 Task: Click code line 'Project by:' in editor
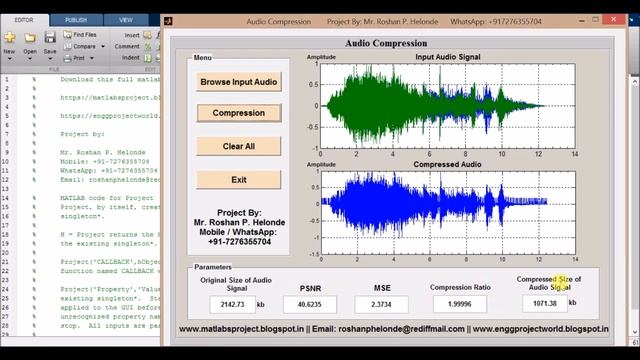[82, 134]
